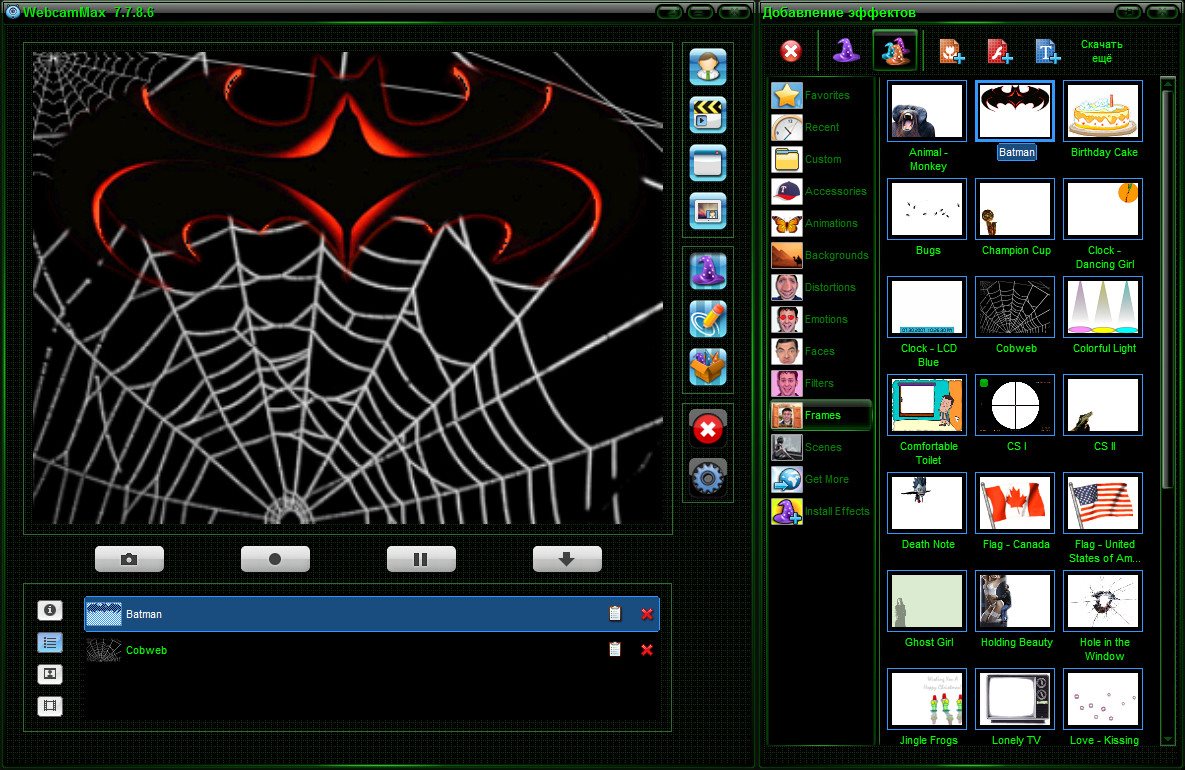Image resolution: width=1185 pixels, height=770 pixels.
Task: Click the single purple wizard hat icon
Action: 846,51
